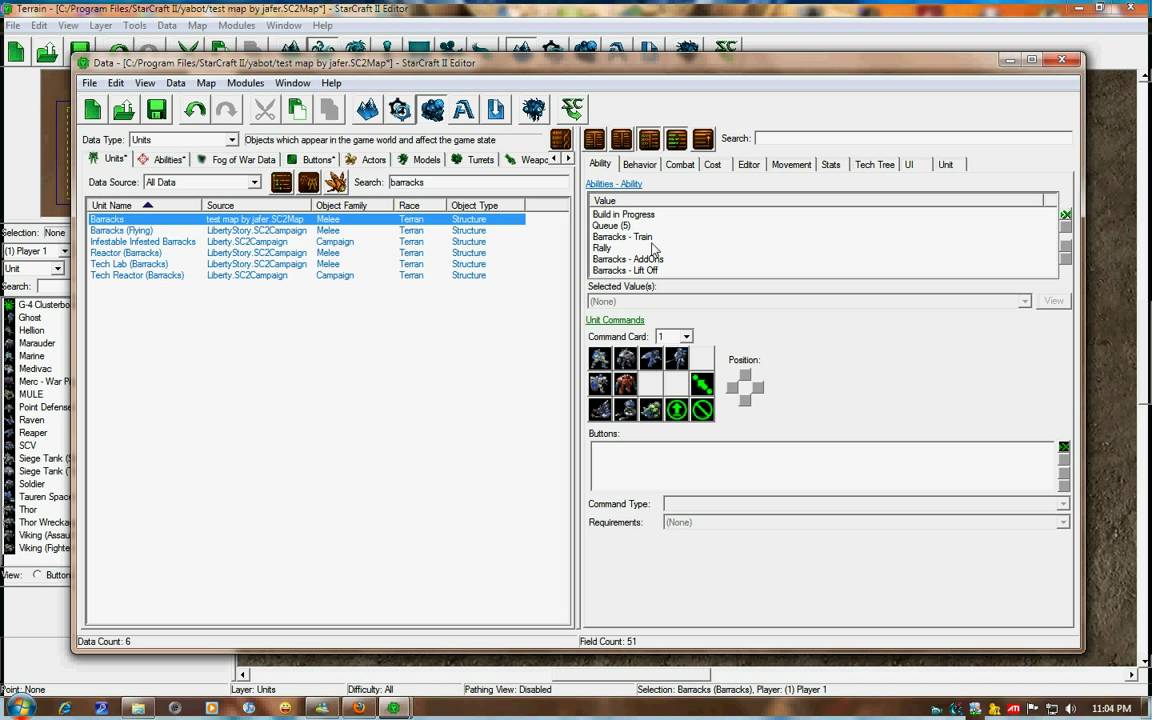Toggle the list view icon beside Data Source

coord(281,182)
